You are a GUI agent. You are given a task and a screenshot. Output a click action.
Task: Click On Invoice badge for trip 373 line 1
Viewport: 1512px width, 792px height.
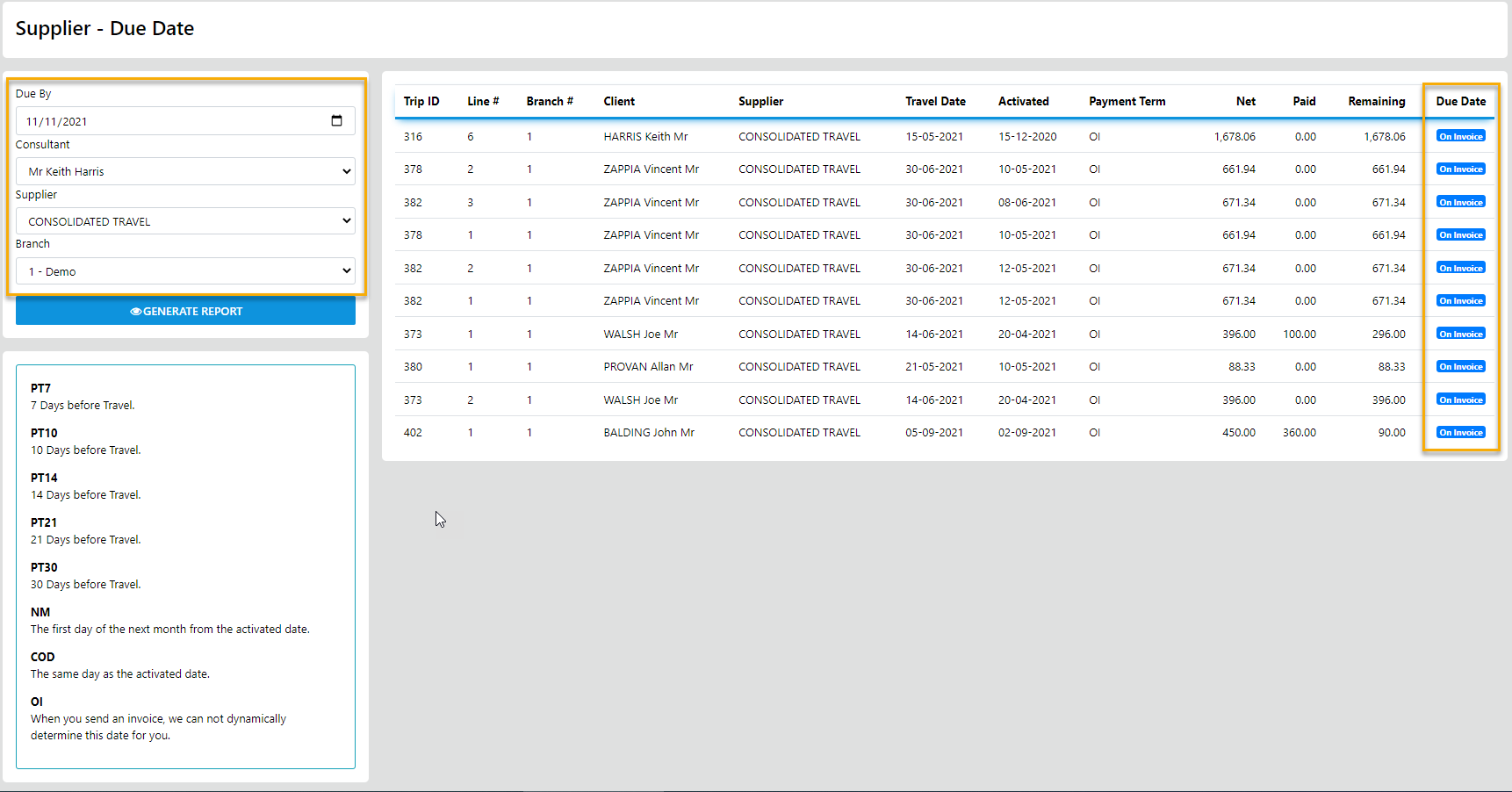pos(1460,334)
